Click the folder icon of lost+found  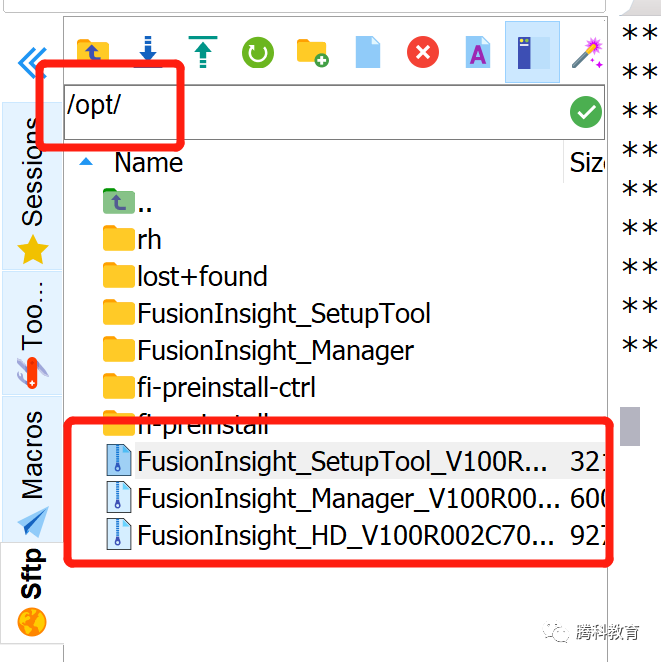pyautogui.click(x=119, y=276)
